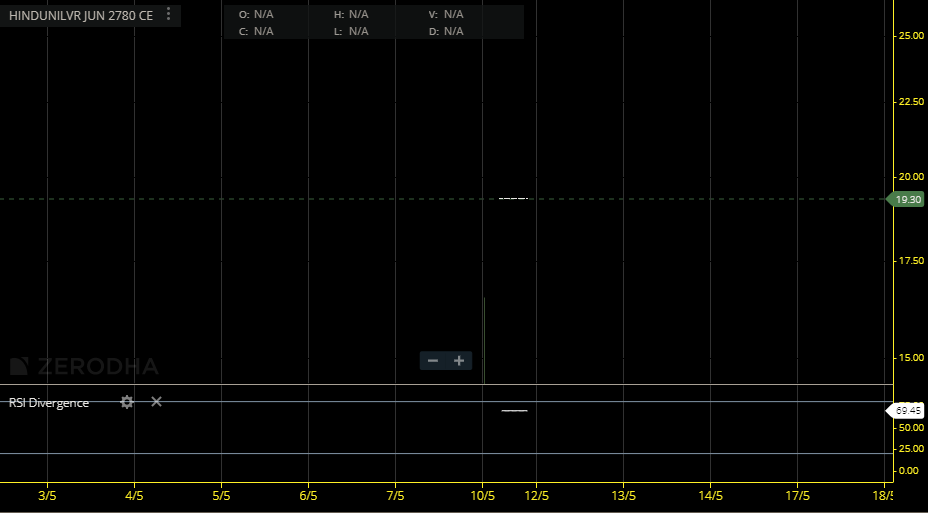Open RSI Divergence settings gear
This screenshot has height=513, width=928.
[x=127, y=402]
